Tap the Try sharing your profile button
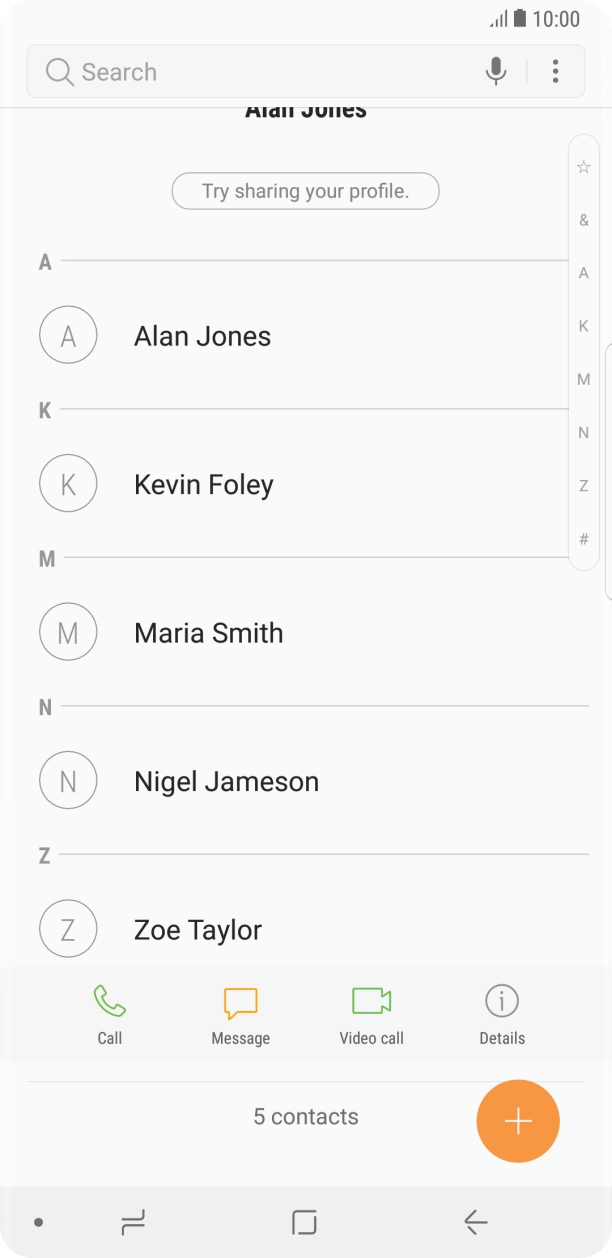Screen dimensions: 612x1258 [305, 191]
